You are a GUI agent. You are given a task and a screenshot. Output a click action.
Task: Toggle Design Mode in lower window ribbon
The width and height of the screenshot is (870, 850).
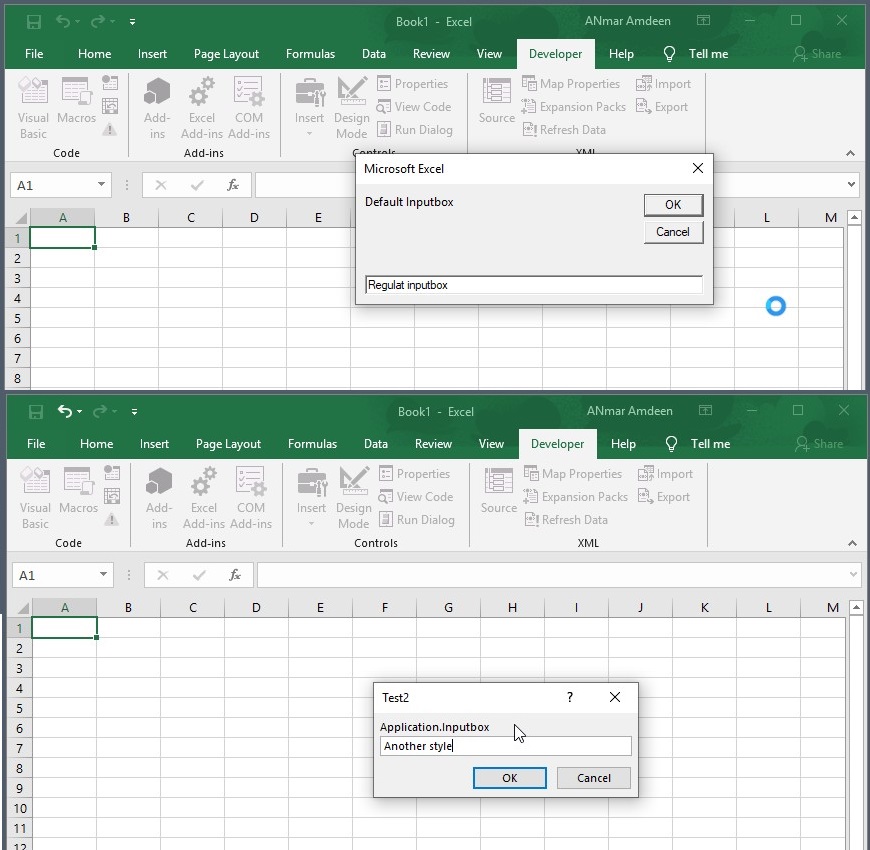(x=353, y=498)
